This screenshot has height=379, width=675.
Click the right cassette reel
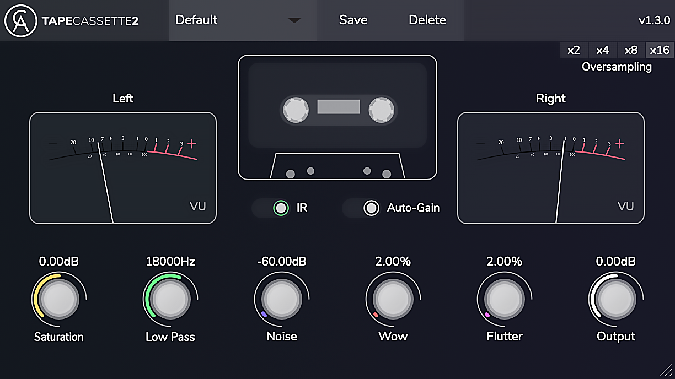pos(381,110)
